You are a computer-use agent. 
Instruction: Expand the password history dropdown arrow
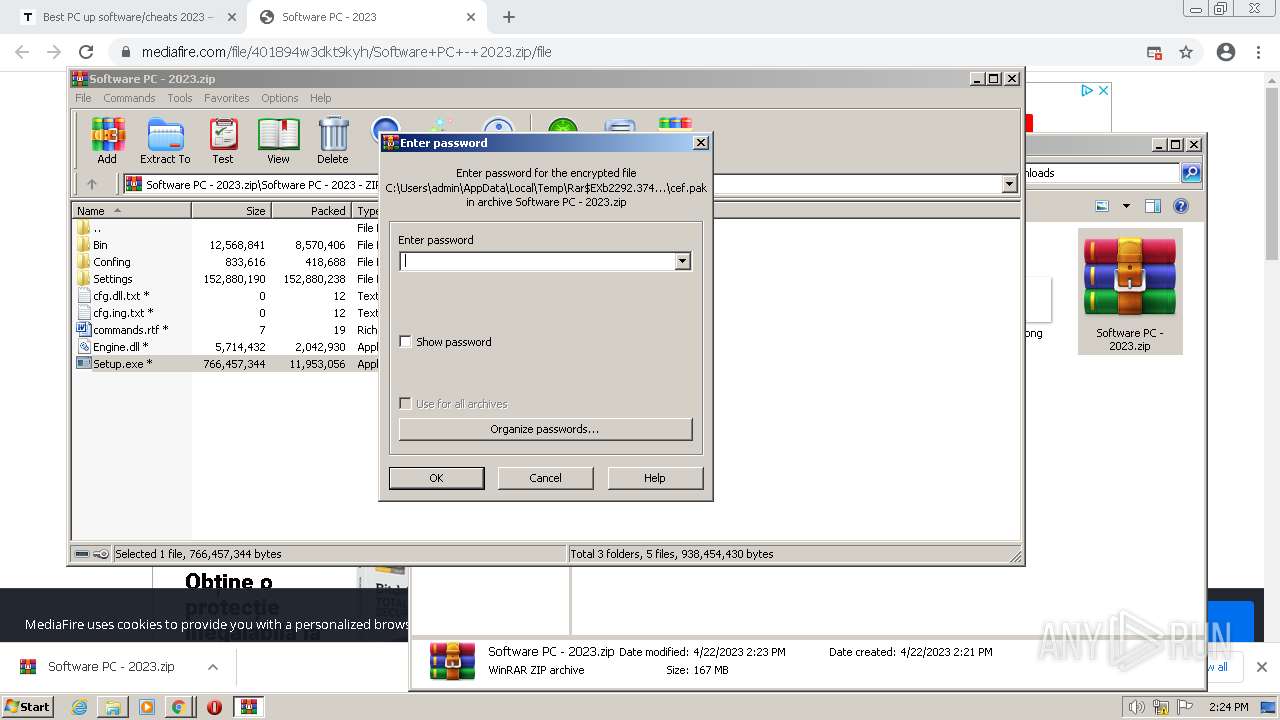(683, 261)
